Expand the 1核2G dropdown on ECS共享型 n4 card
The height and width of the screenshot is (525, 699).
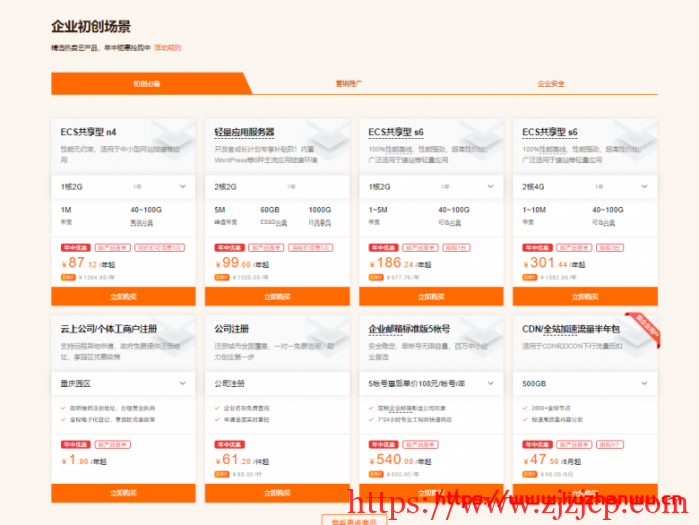point(123,187)
